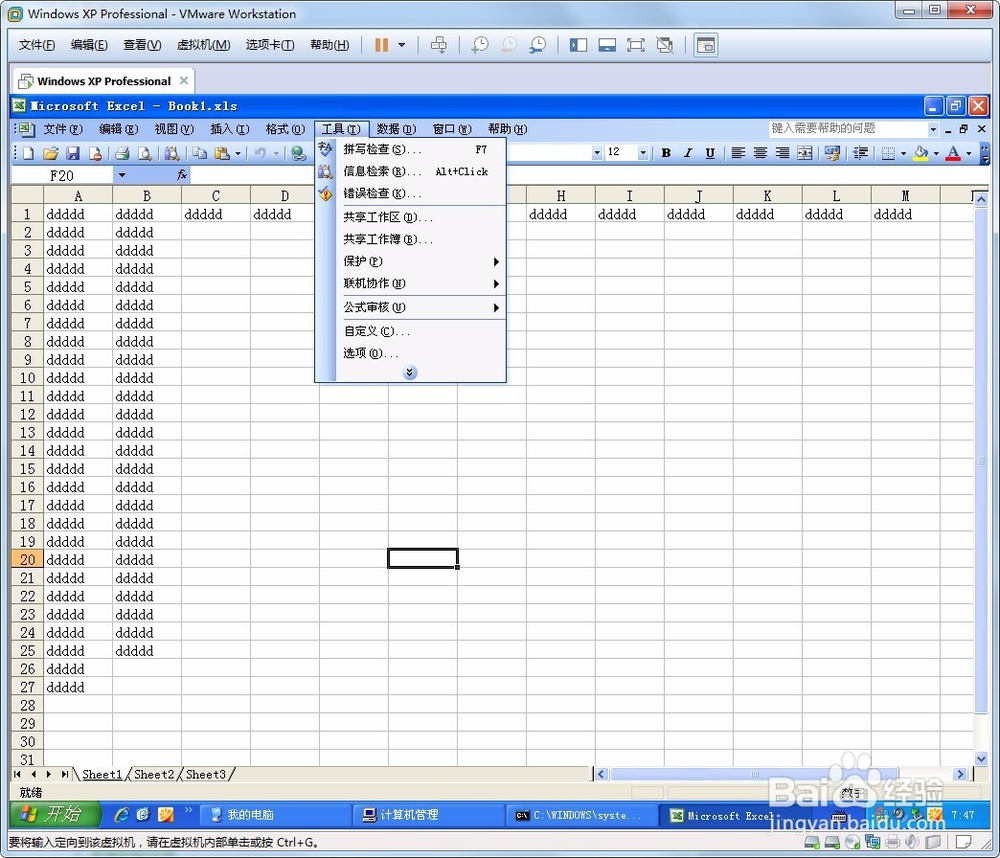Click the Align Left icon
Screen dimensions: 1000x858
tap(738, 153)
